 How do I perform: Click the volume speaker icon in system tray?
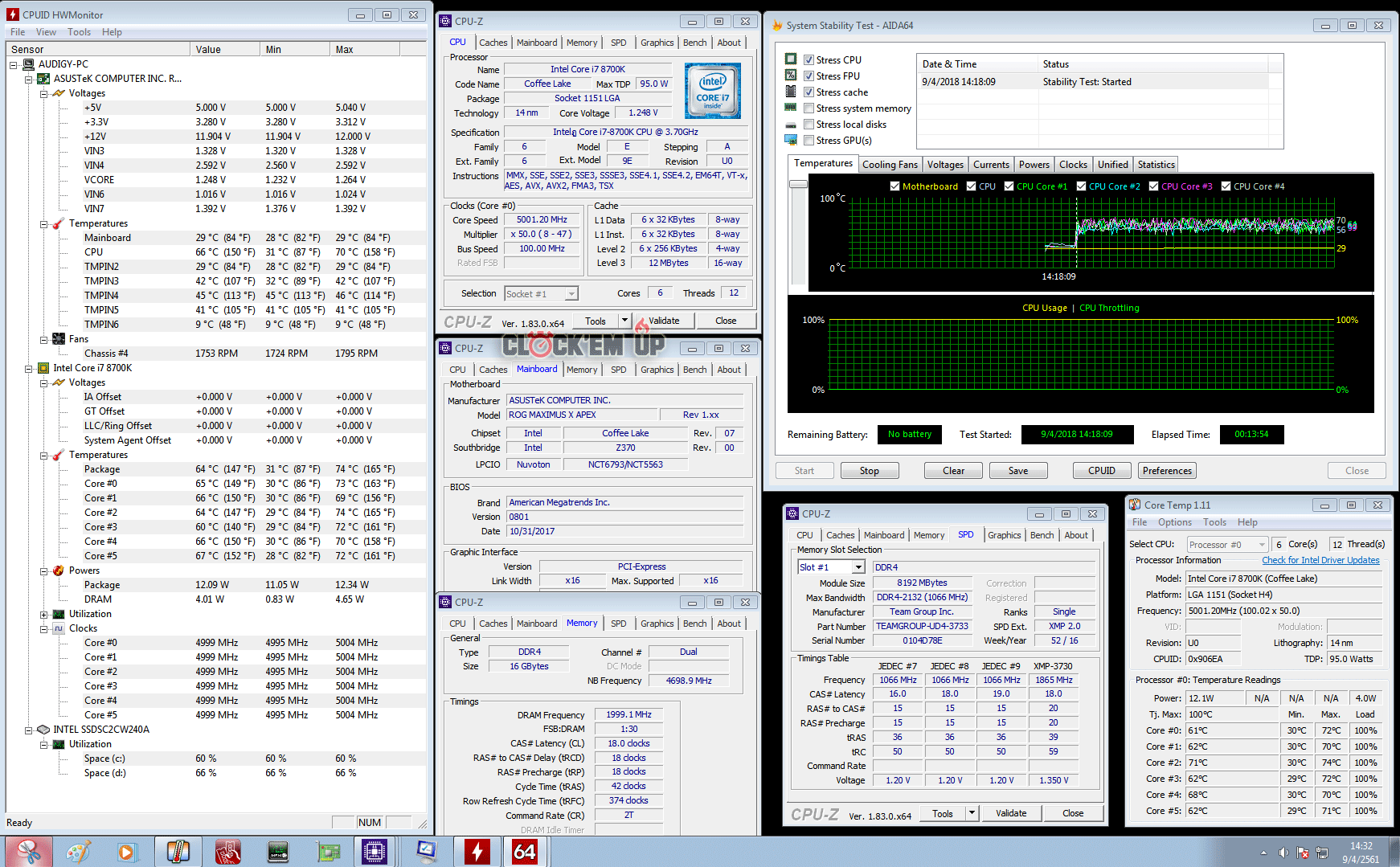pos(1283,853)
